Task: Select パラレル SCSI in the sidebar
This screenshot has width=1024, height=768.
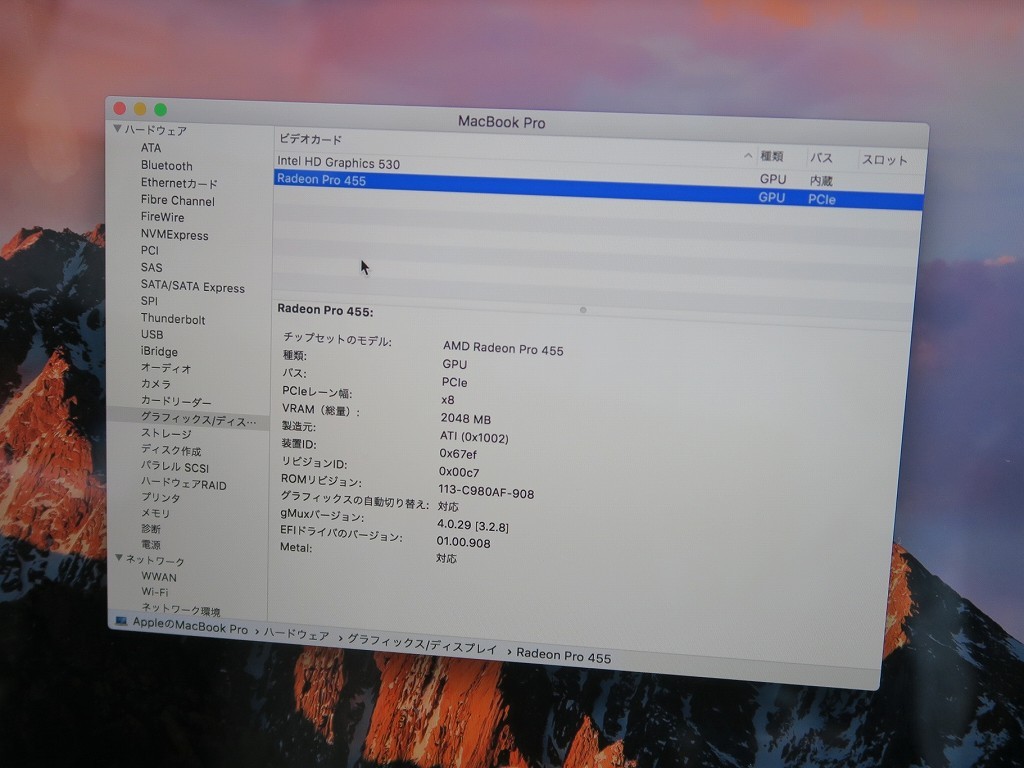Action: click(175, 467)
